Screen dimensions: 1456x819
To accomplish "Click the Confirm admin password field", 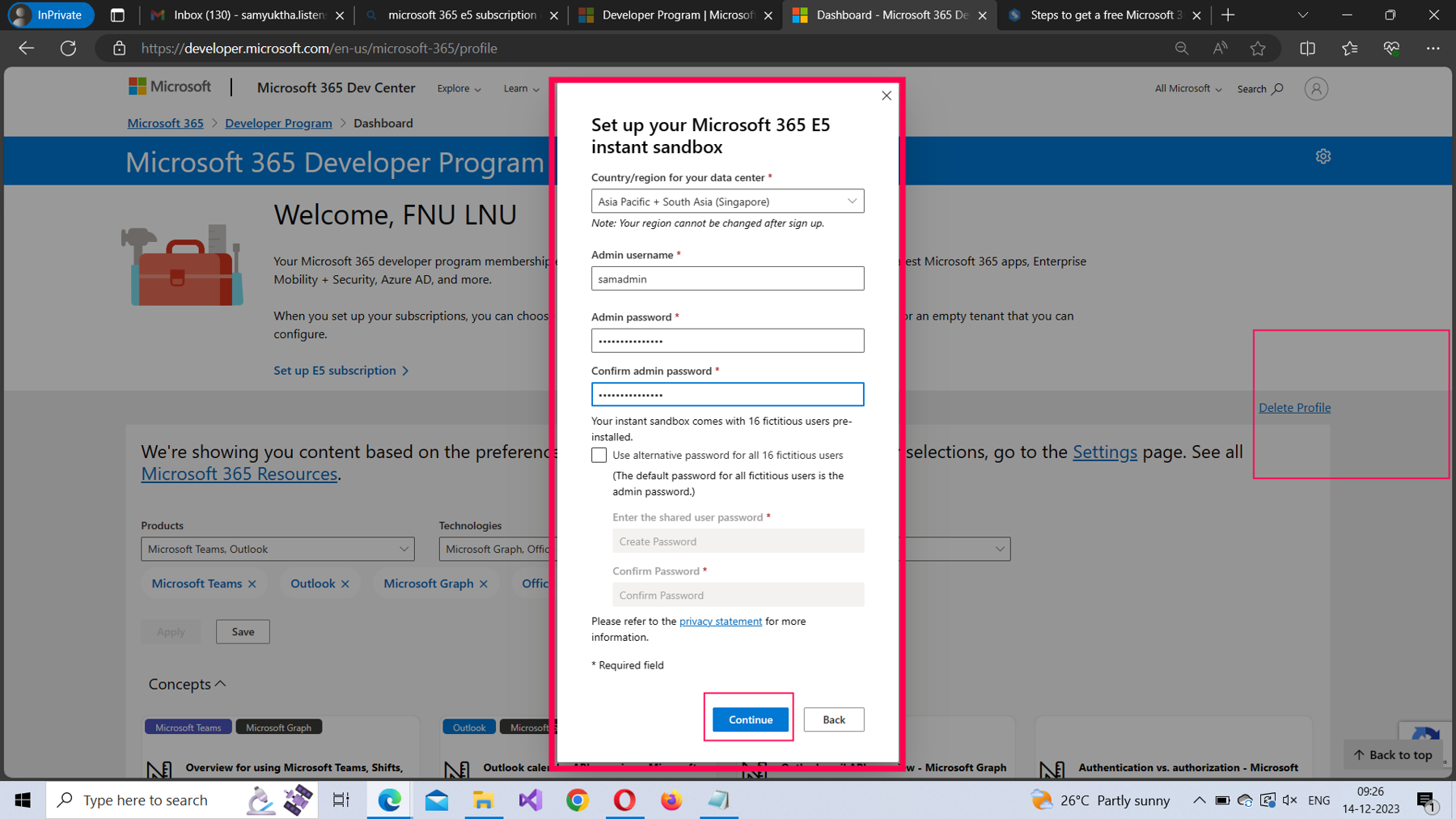I will click(727, 394).
